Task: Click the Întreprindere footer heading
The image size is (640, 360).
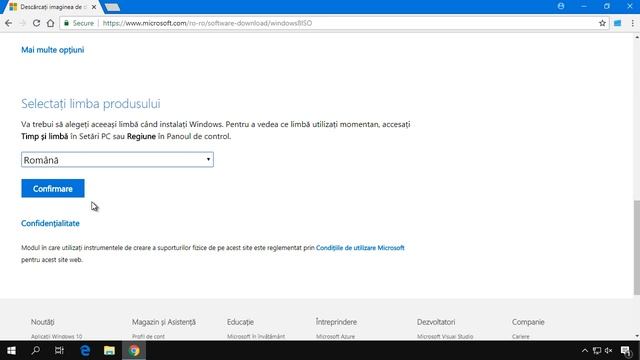Action: (336, 322)
